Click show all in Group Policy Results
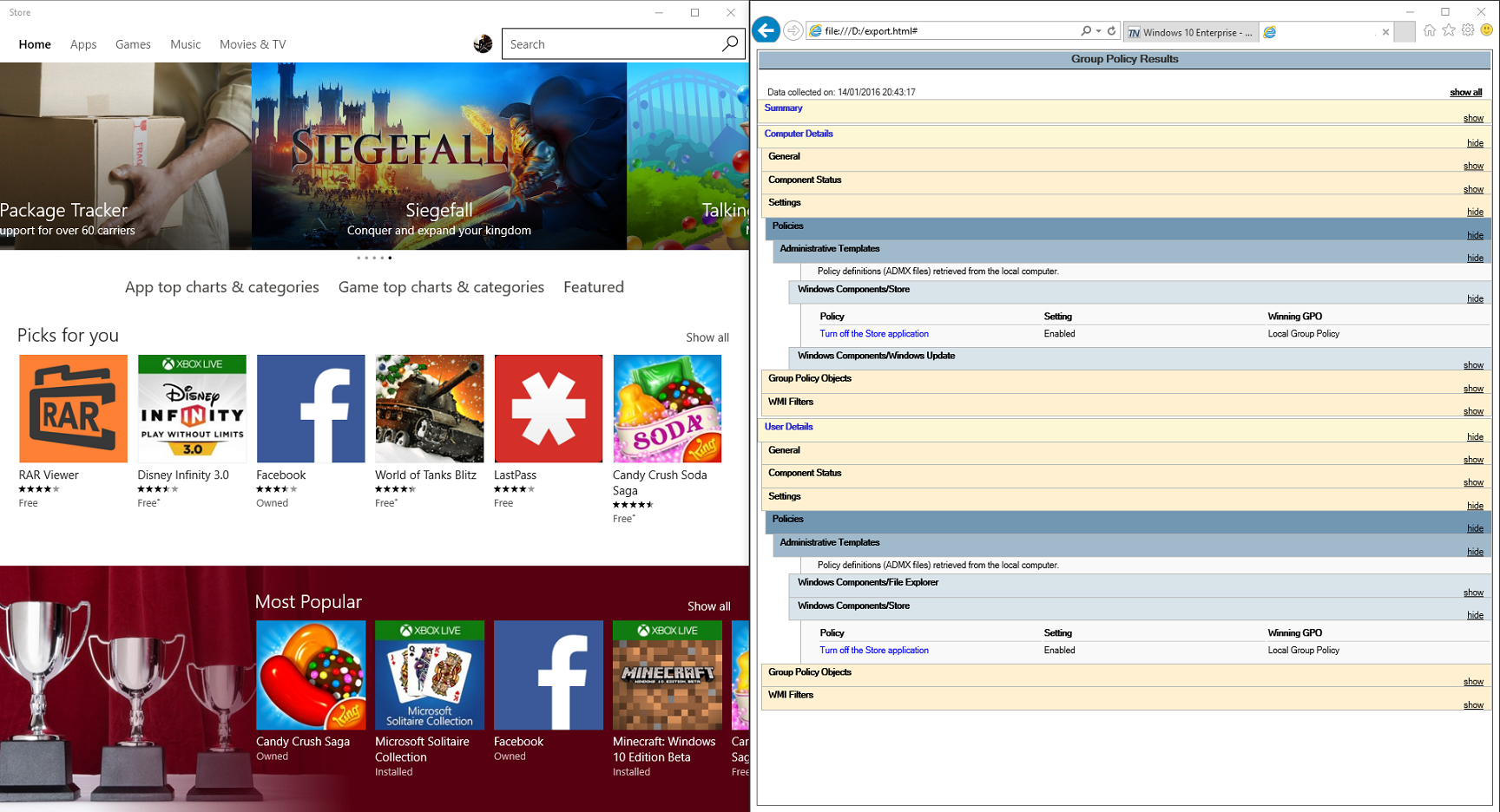The height and width of the screenshot is (812, 1500). [x=1465, y=93]
